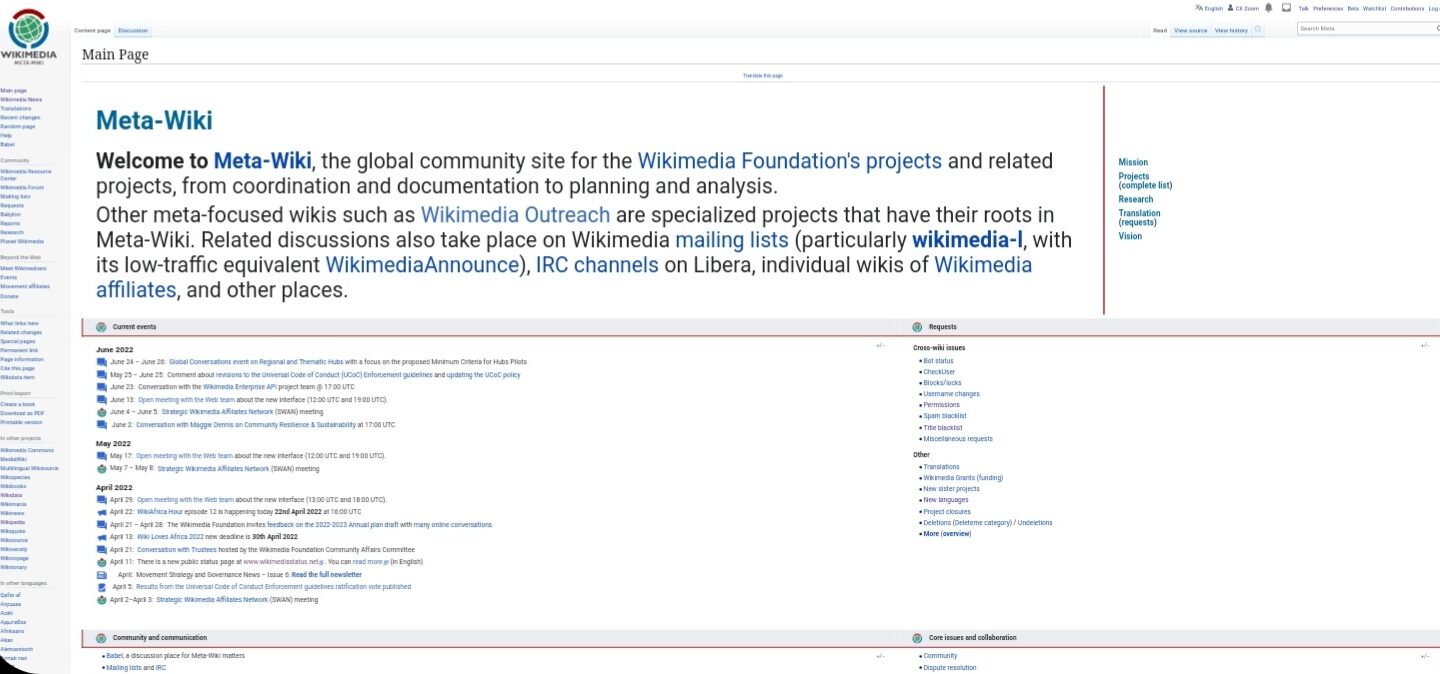The height and width of the screenshot is (674, 1440).
Task: Open the notices tray icon
Action: (x=1286, y=8)
